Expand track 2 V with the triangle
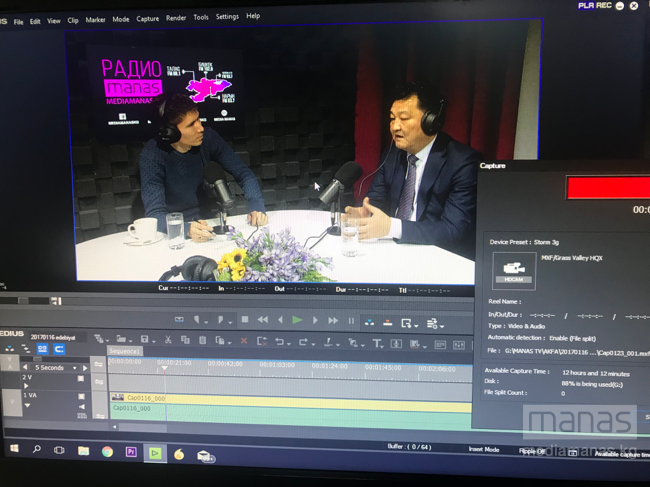This screenshot has height=487, width=650. coord(26,386)
